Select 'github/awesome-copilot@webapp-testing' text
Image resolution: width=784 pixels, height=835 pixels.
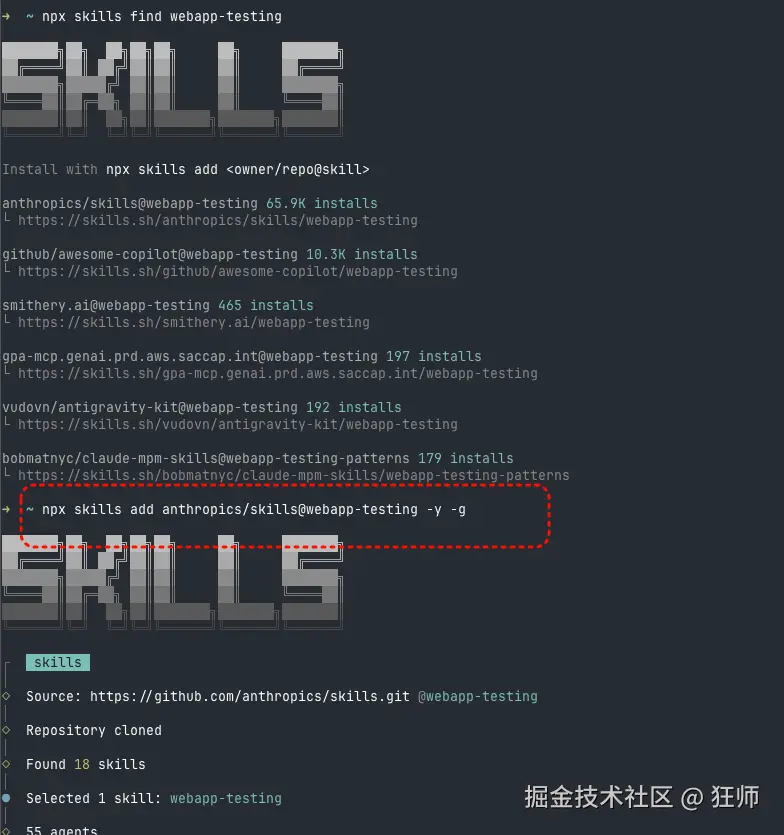[x=150, y=255]
